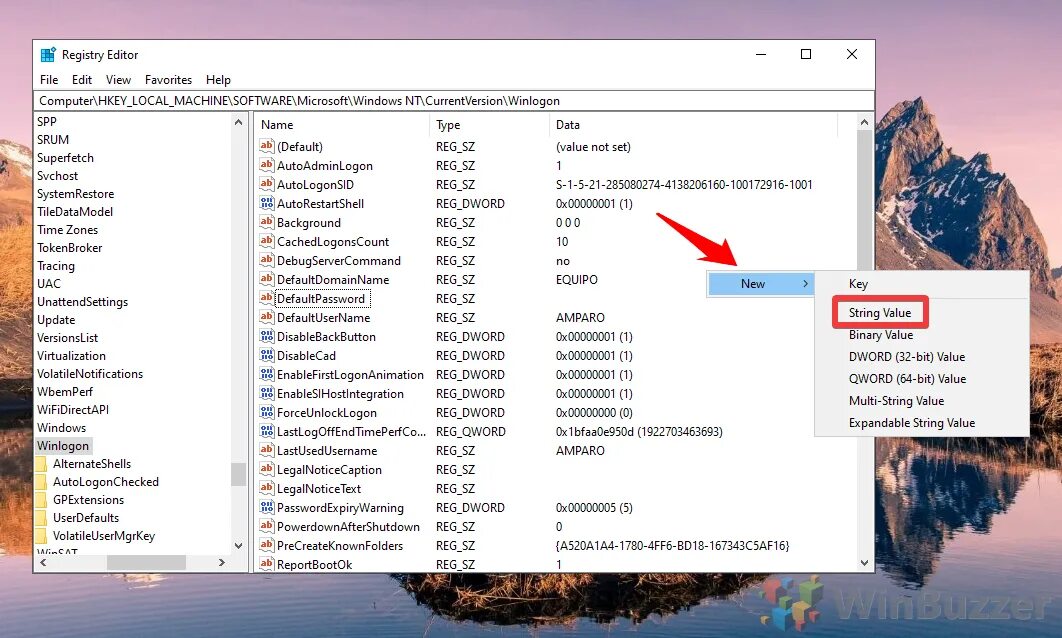Click the string icon beside PowerdownAfterShutdown
The height and width of the screenshot is (638, 1062).
pyautogui.click(x=267, y=526)
